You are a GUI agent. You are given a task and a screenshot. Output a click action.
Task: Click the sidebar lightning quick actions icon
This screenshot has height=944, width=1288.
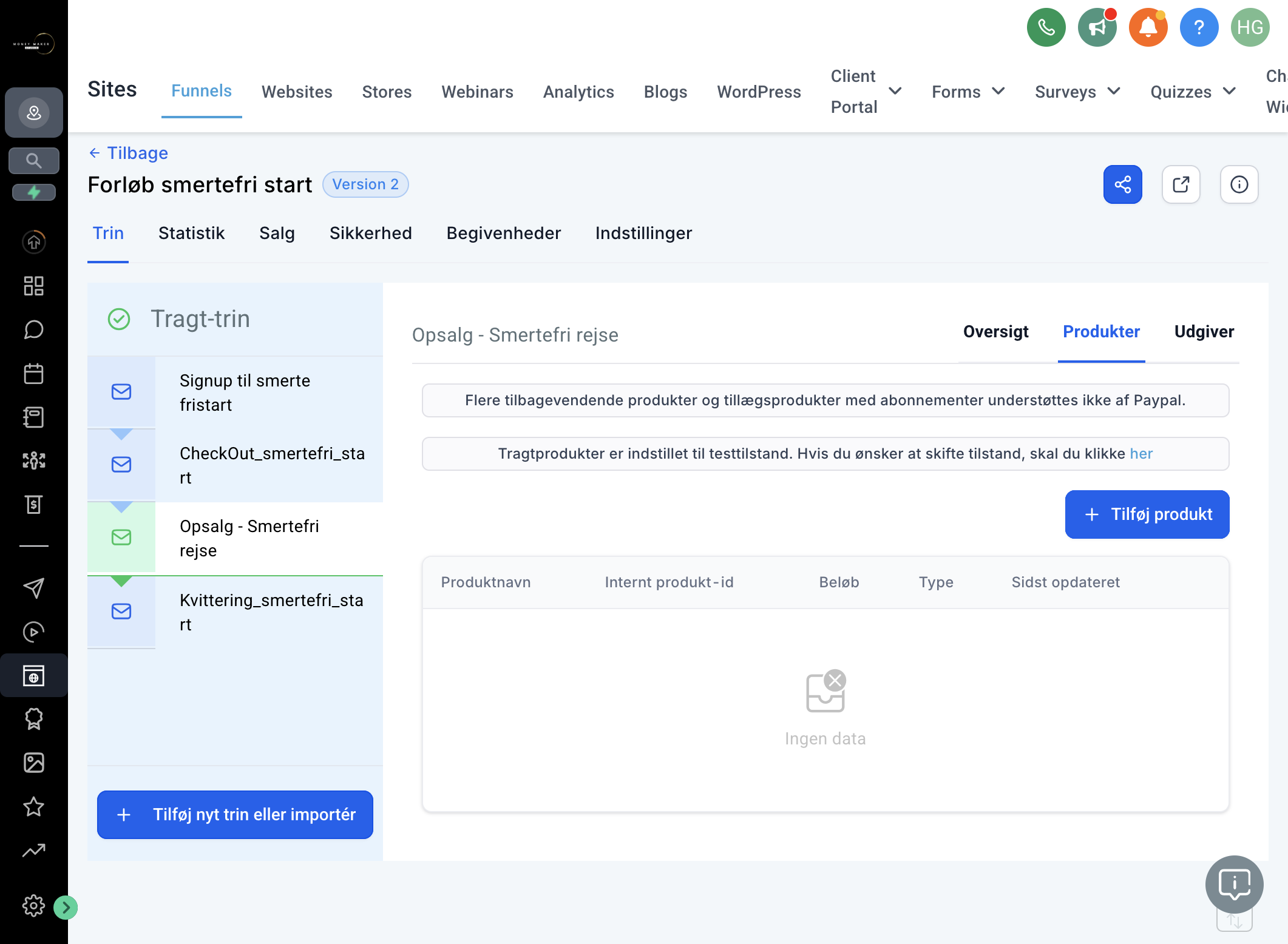pos(34,192)
